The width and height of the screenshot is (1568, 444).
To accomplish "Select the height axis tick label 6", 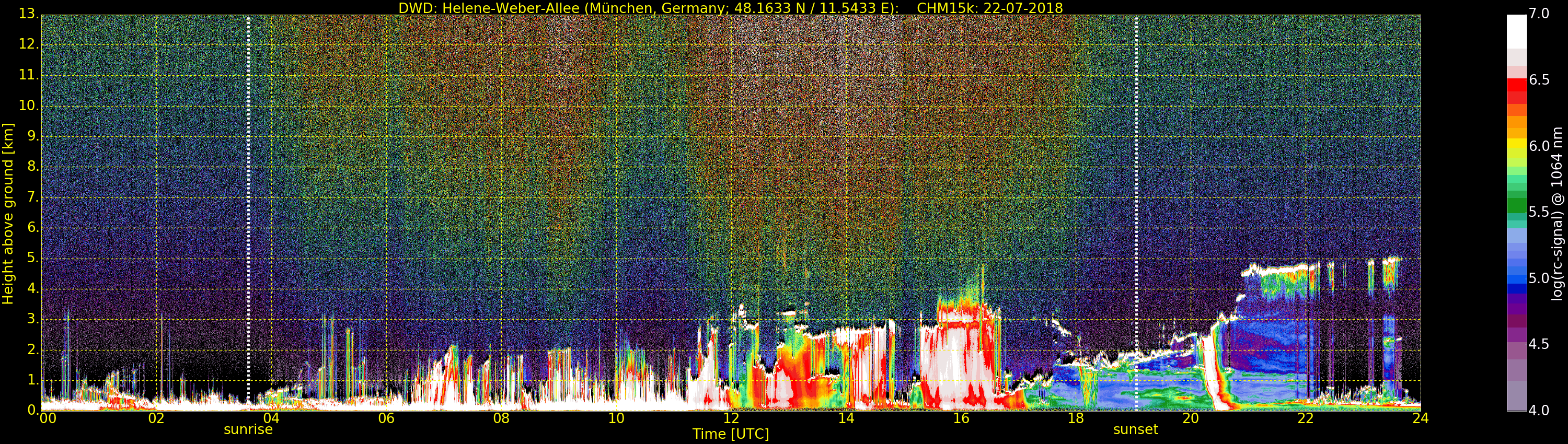I will click(x=32, y=227).
